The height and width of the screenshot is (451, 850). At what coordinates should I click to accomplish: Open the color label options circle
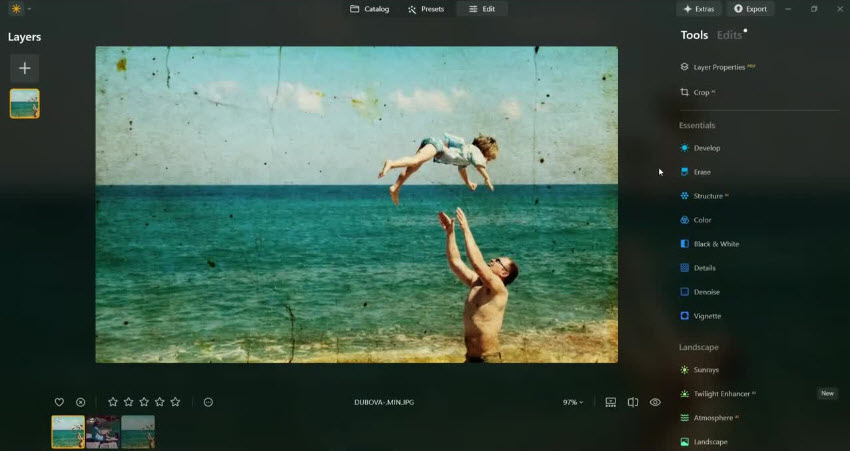pyautogui.click(x=208, y=402)
